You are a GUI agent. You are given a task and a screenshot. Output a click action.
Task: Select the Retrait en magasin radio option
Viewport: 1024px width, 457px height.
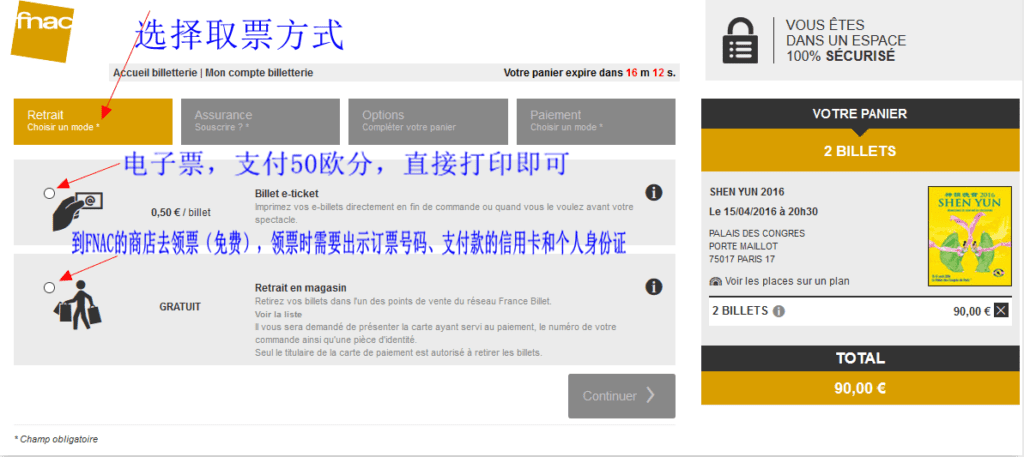[50, 288]
